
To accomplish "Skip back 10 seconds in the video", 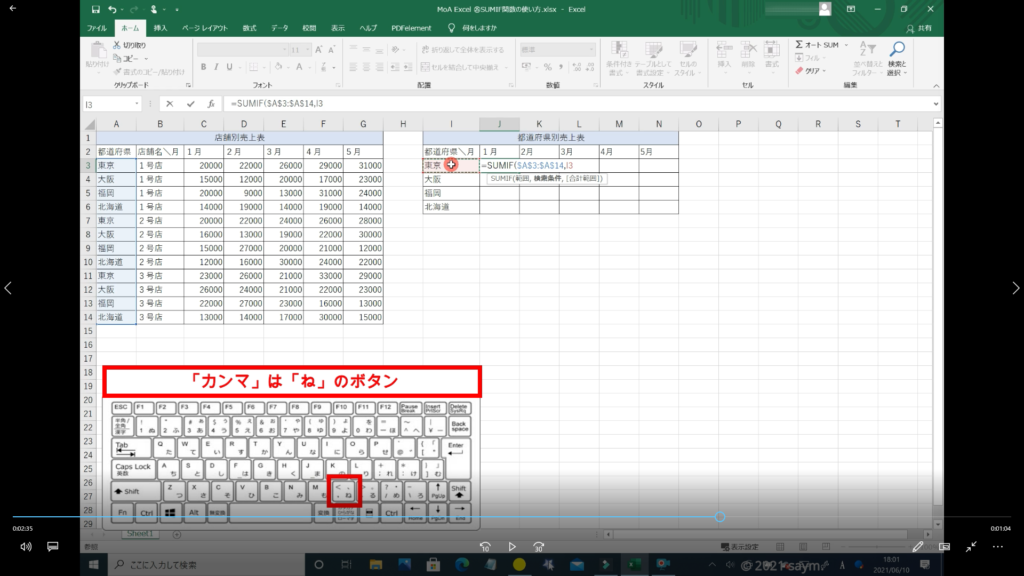I will 485,547.
